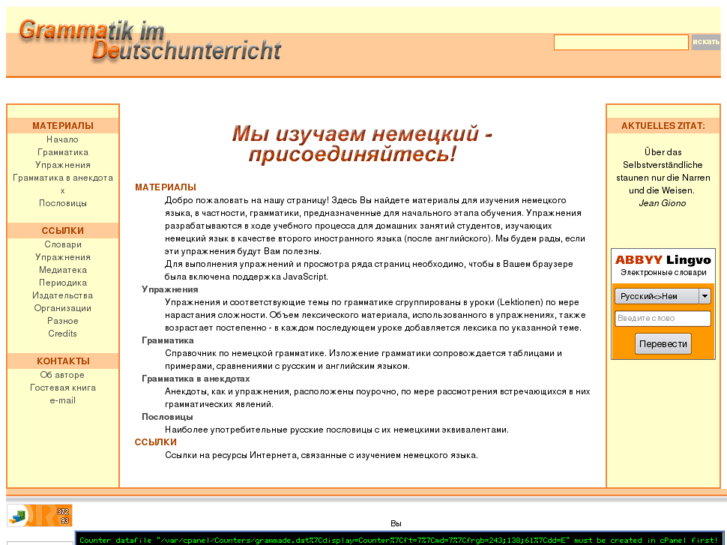Click the ABBYY Lingvo logo
The image size is (727, 545).
(x=663, y=260)
